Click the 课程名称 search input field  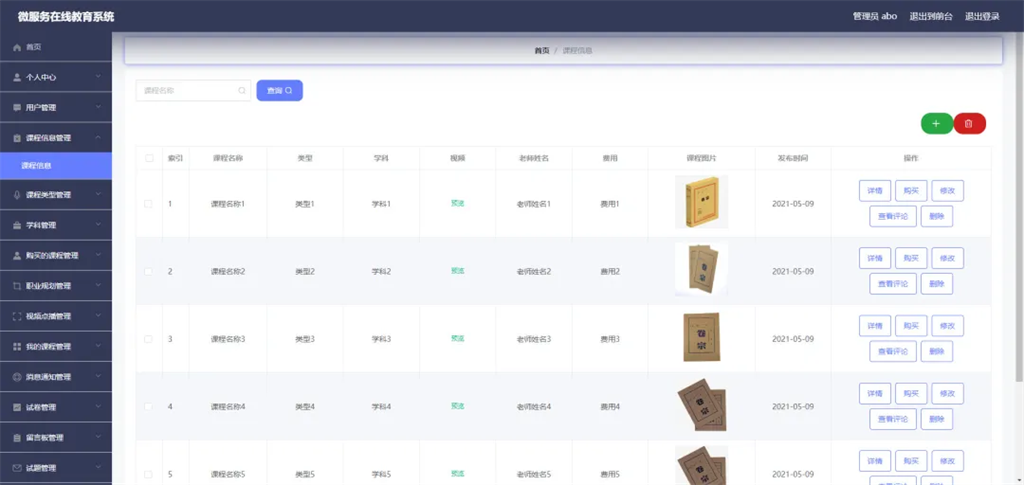pyautogui.click(x=188, y=91)
